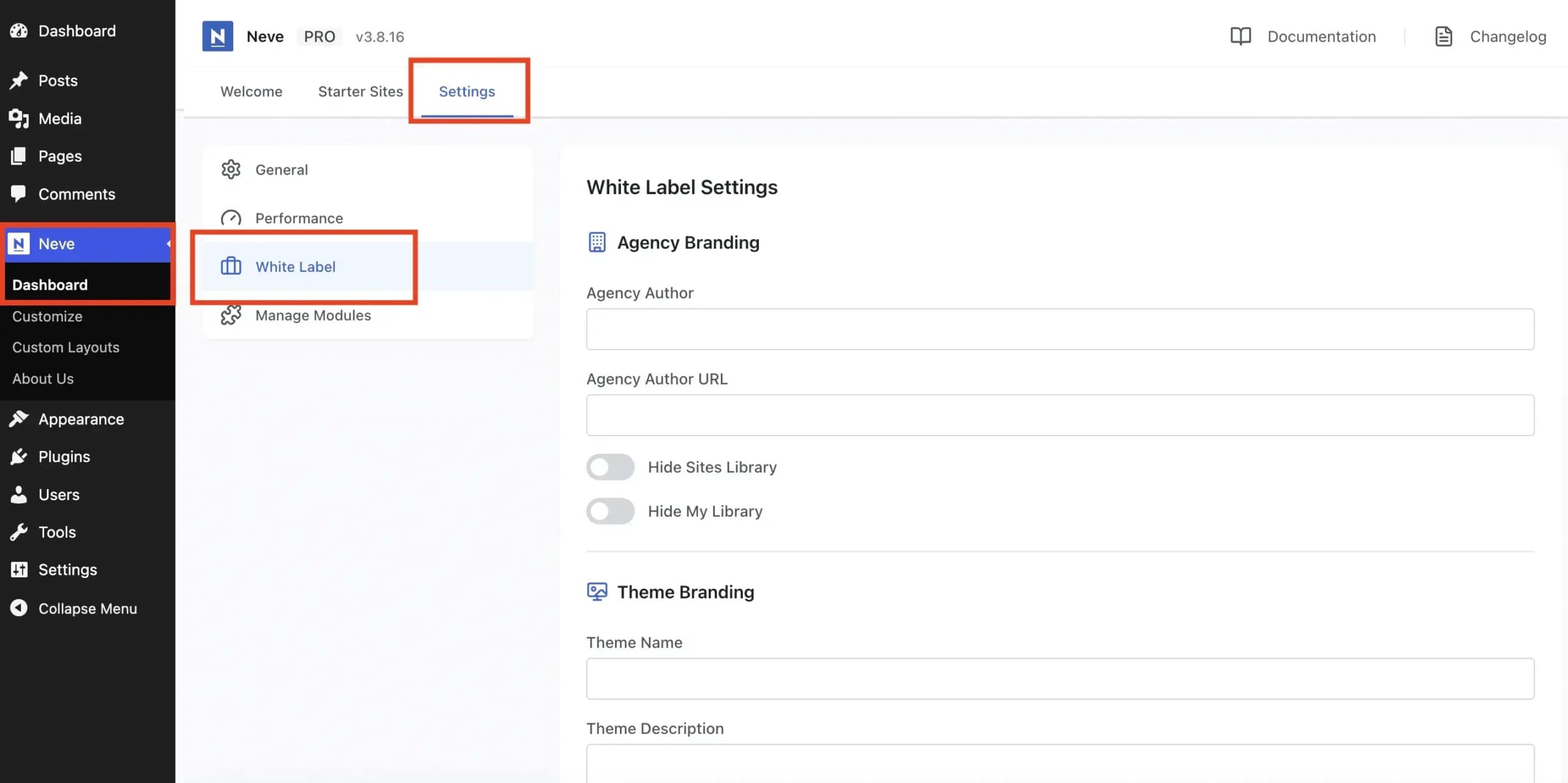The height and width of the screenshot is (783, 1568).
Task: Focus the Agency Author URL field
Action: click(1060, 415)
